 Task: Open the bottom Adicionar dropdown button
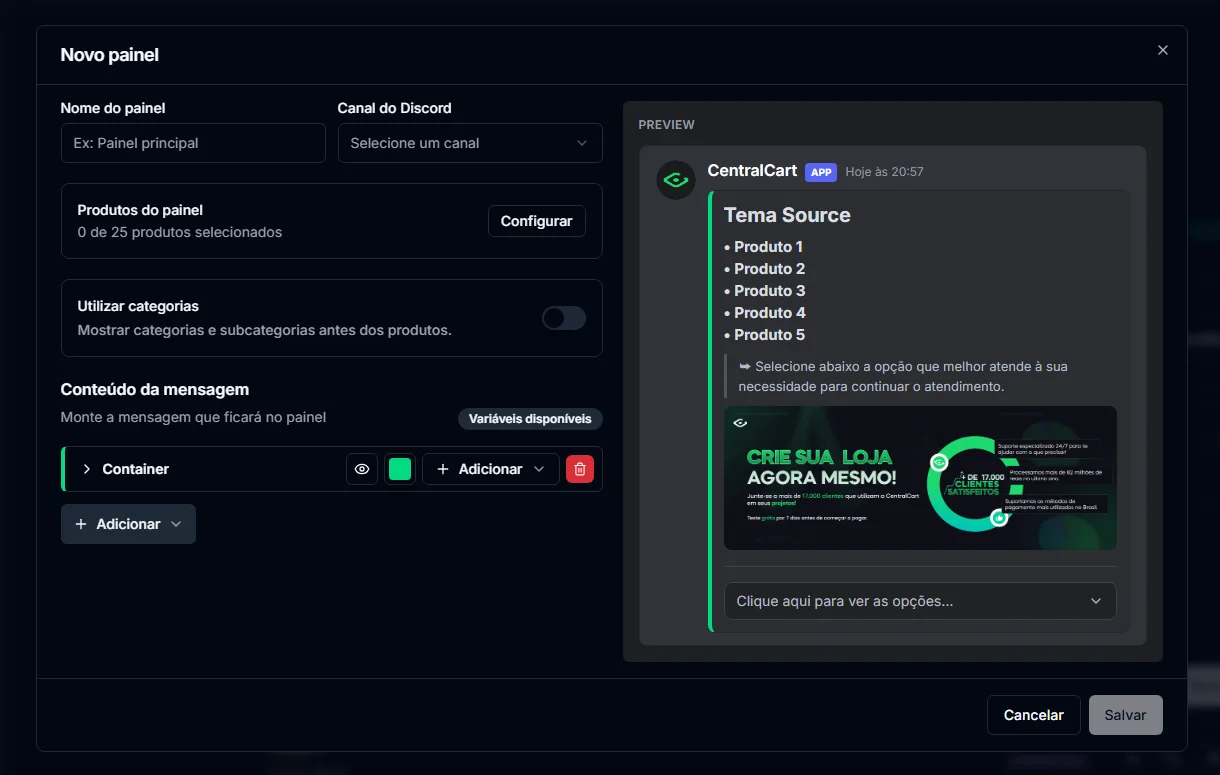click(x=128, y=524)
